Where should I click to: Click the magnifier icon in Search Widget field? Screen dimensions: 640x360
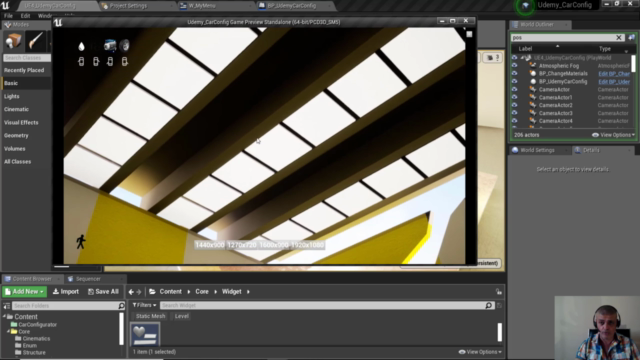489,305
